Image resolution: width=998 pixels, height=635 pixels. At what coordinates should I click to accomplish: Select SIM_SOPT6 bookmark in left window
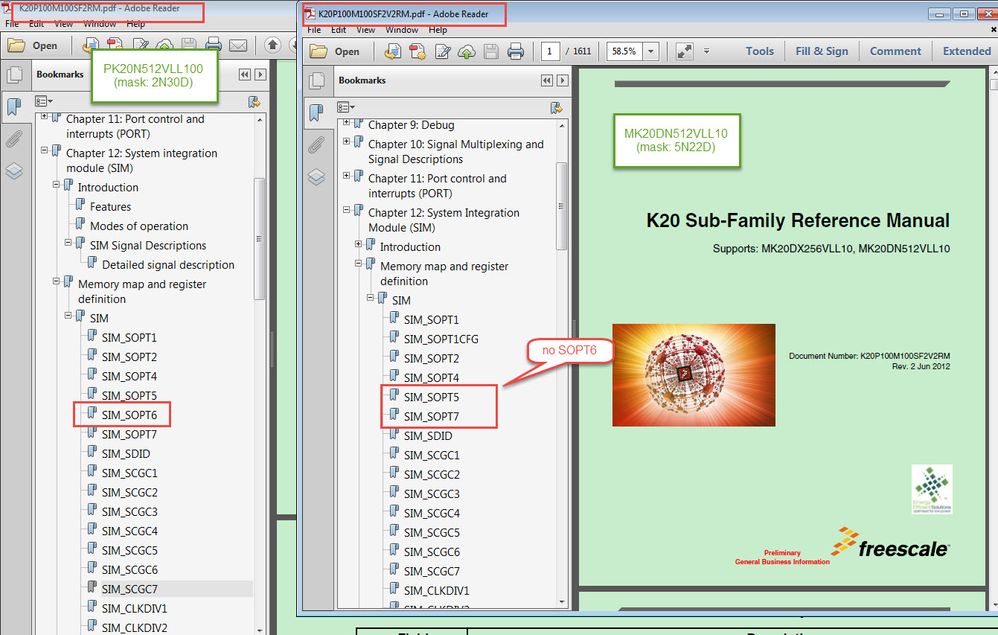tap(129, 415)
